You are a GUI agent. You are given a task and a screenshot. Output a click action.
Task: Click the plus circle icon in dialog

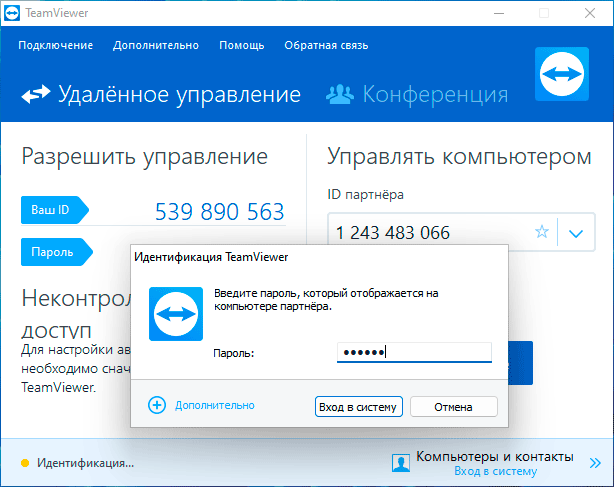pos(157,405)
